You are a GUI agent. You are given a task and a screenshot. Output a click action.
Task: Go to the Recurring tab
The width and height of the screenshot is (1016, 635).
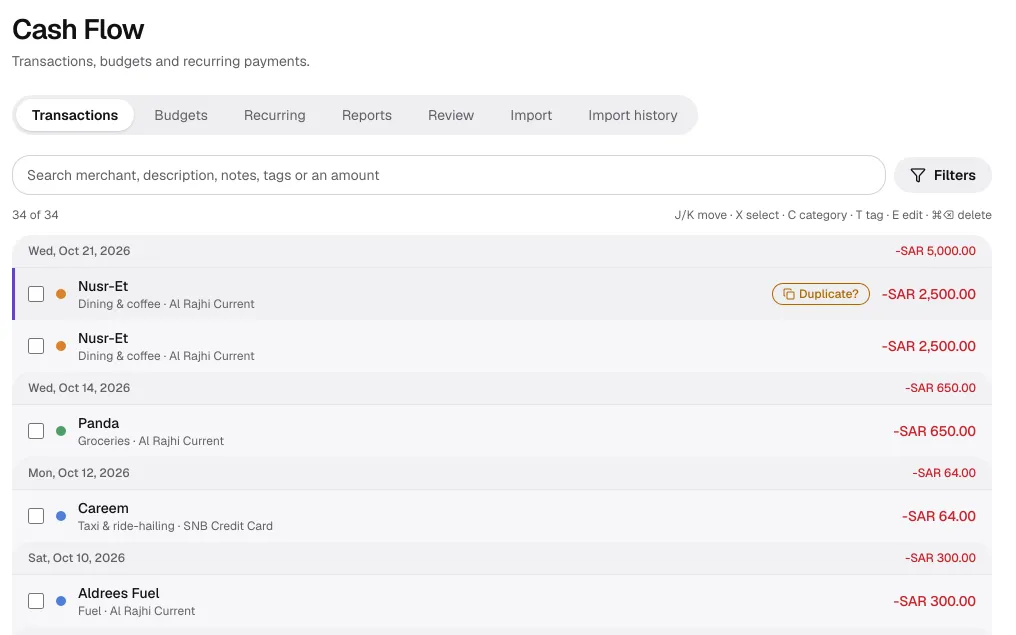point(275,115)
